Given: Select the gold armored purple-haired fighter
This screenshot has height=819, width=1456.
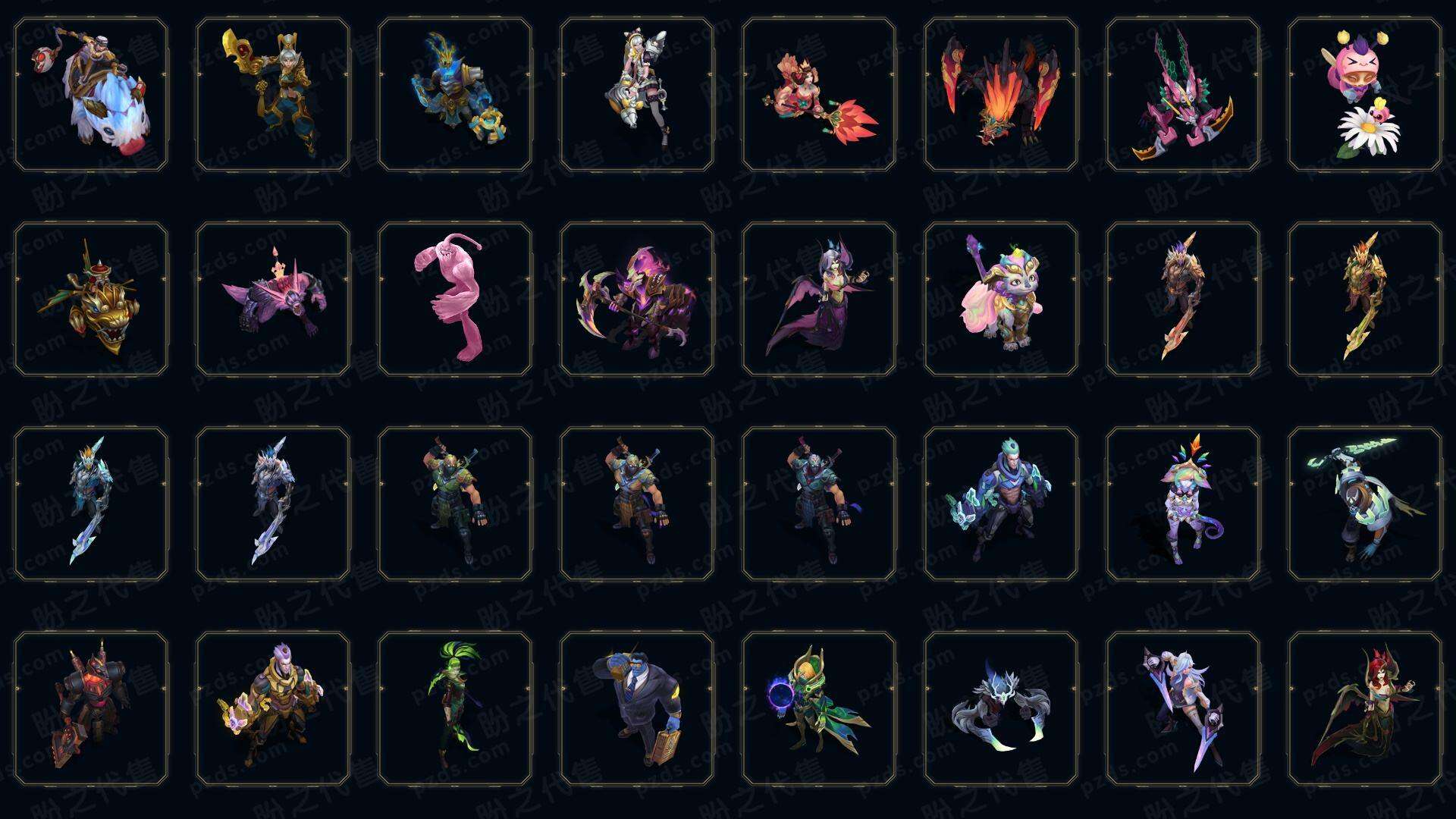Looking at the screenshot, I should click(x=273, y=709).
